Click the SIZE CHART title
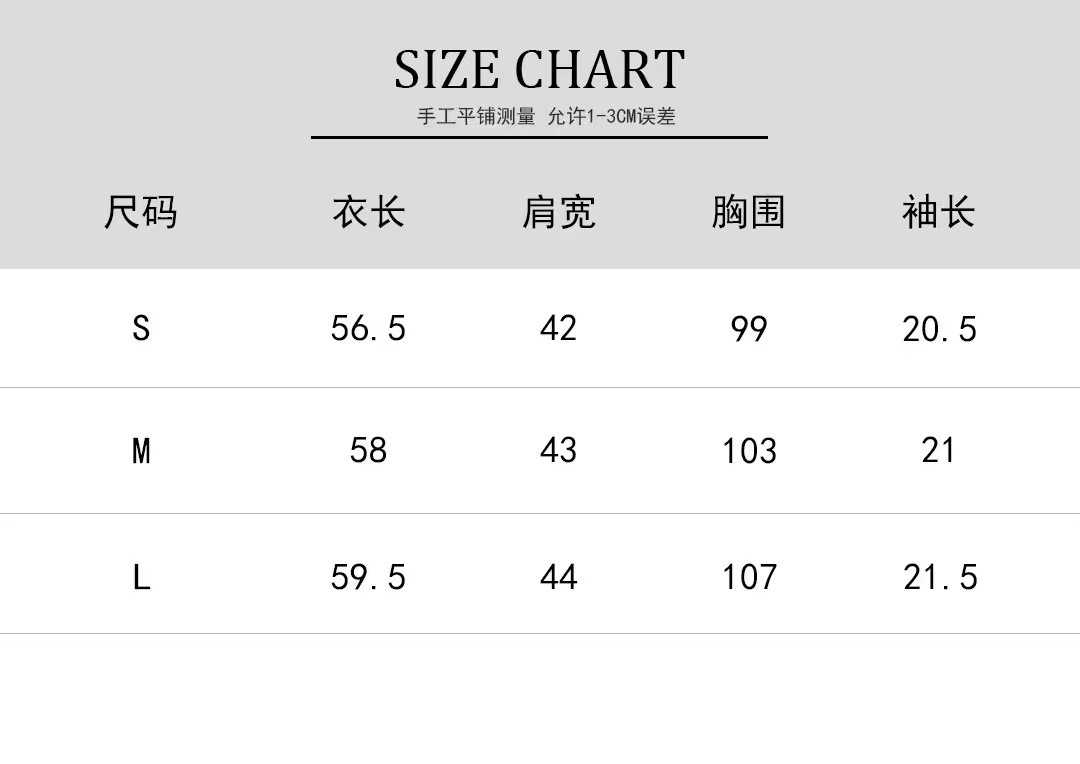Viewport: 1080px width, 764px height. click(539, 70)
